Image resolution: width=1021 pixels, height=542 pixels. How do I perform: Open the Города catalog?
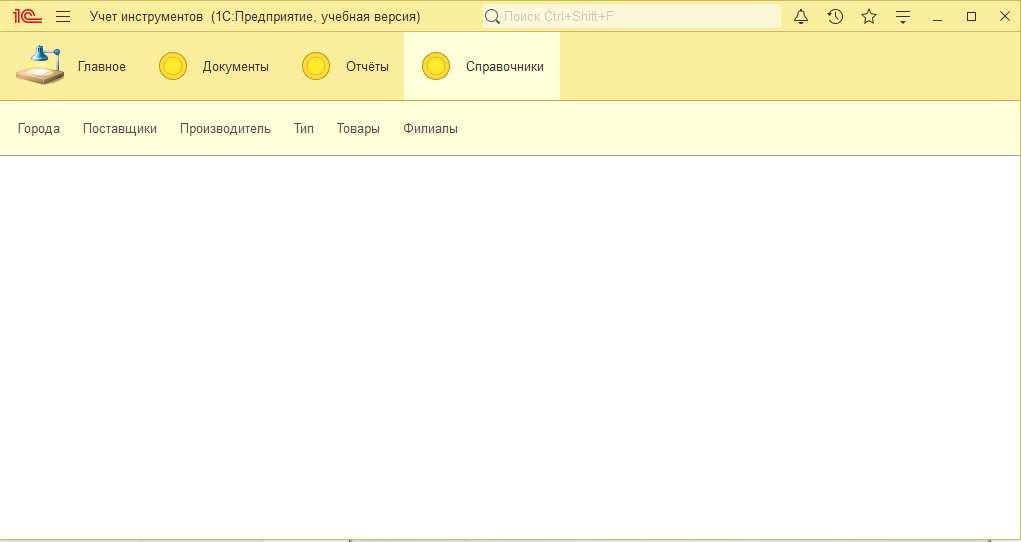click(39, 128)
